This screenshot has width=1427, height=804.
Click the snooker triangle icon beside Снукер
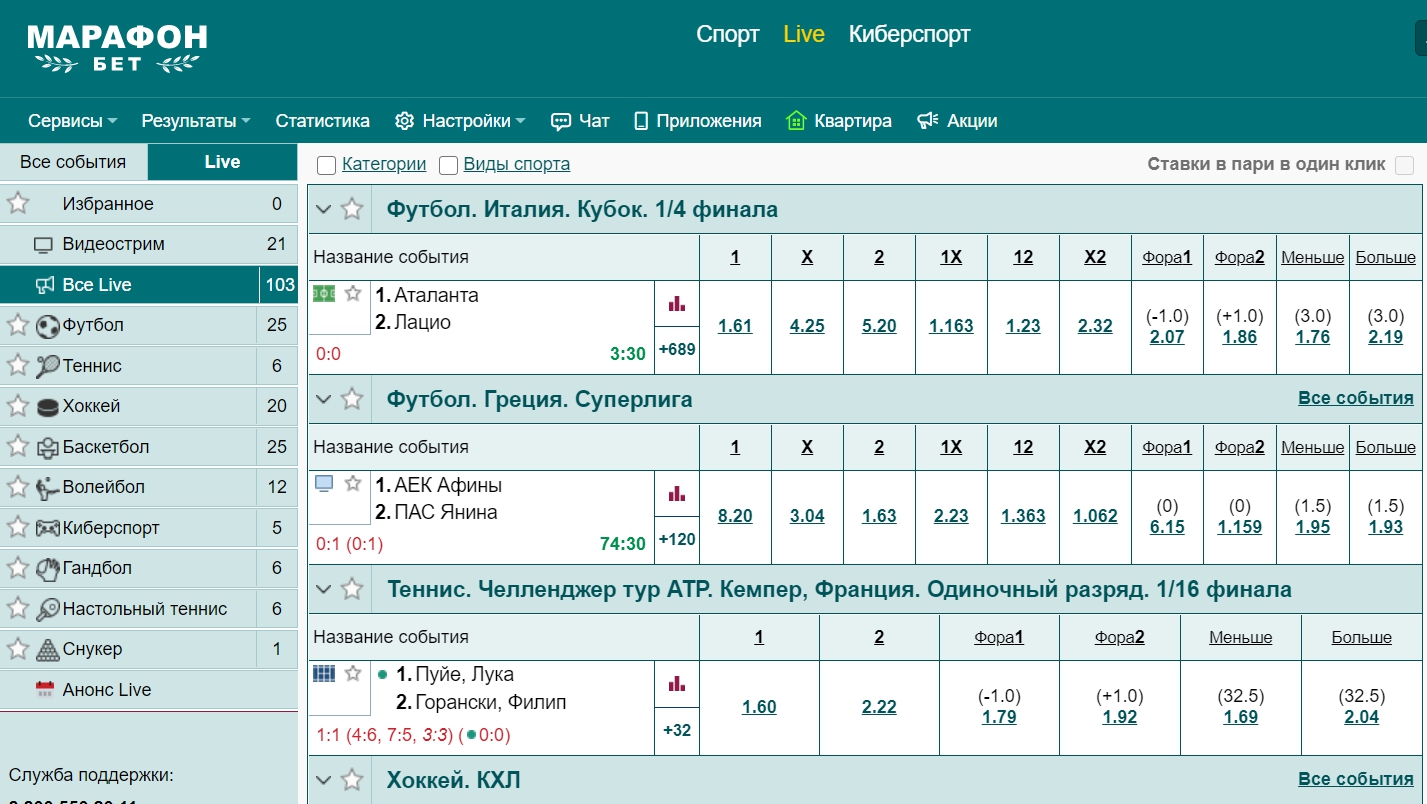point(48,650)
